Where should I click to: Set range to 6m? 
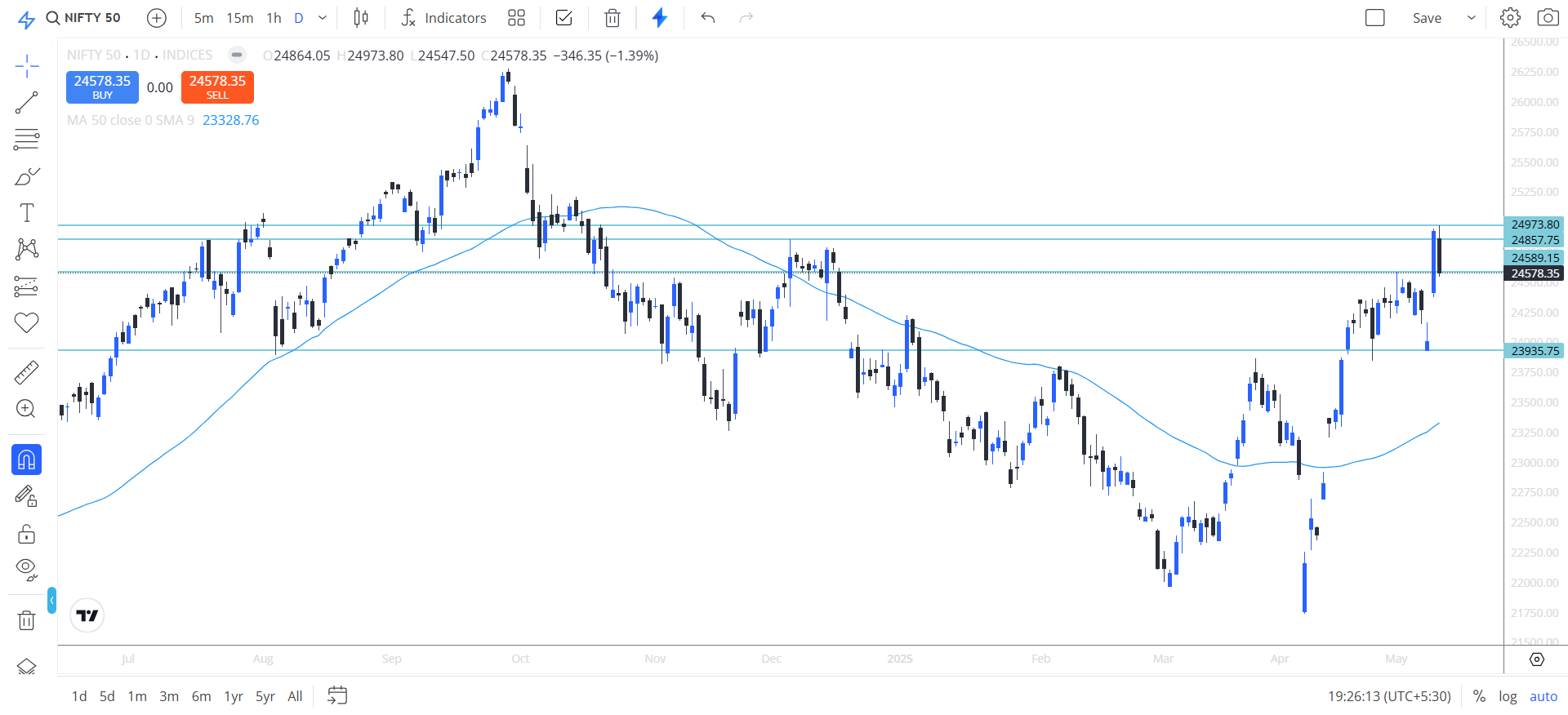pos(201,696)
